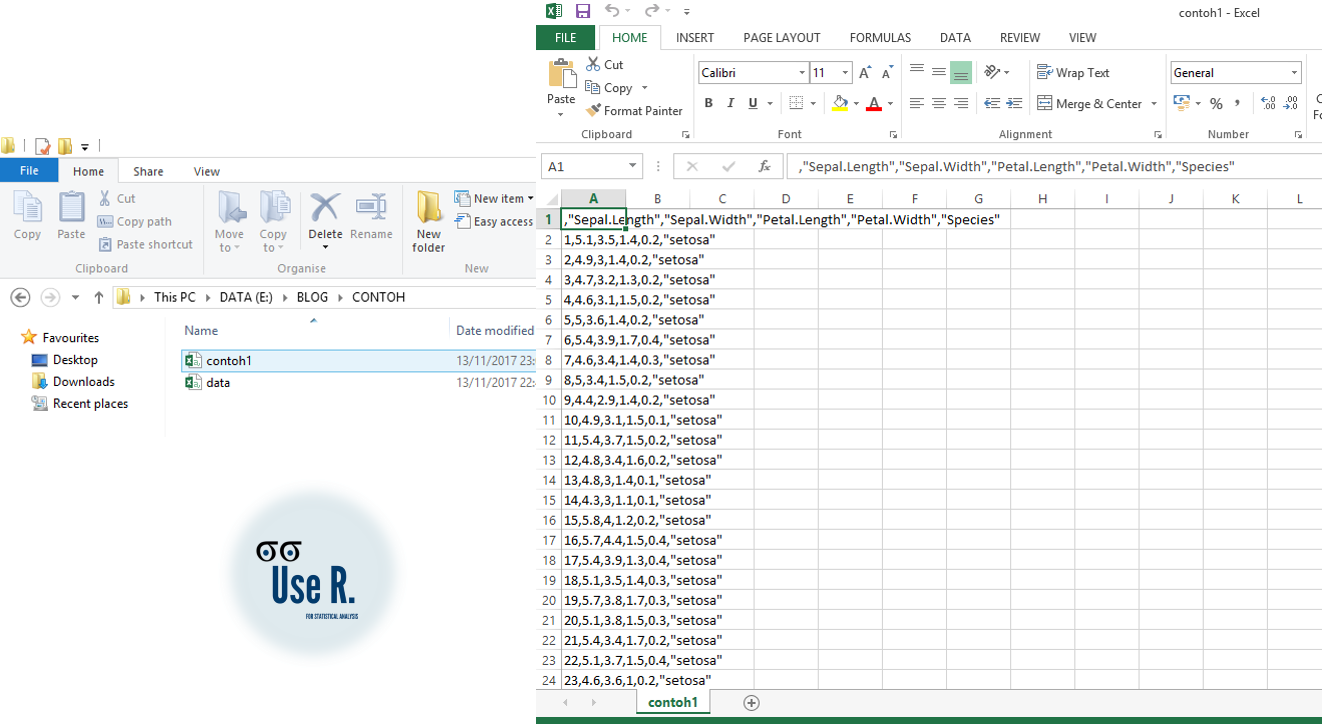The image size is (1322, 724).
Task: Open the Share tab in File Explorer
Action: coord(147,170)
